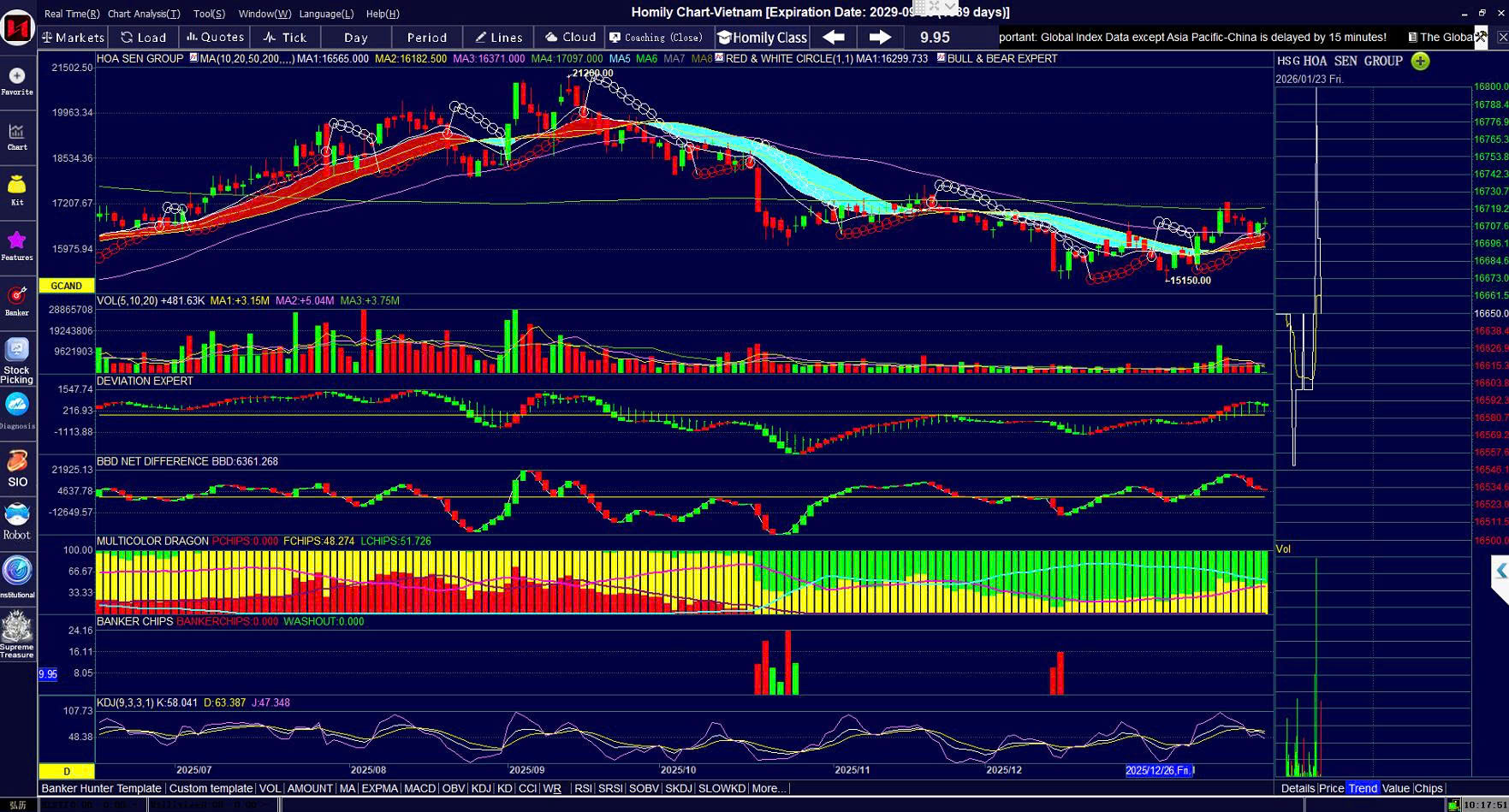Click the 2025/12/26 date marker on timeline
1509x812 pixels.
1158,770
